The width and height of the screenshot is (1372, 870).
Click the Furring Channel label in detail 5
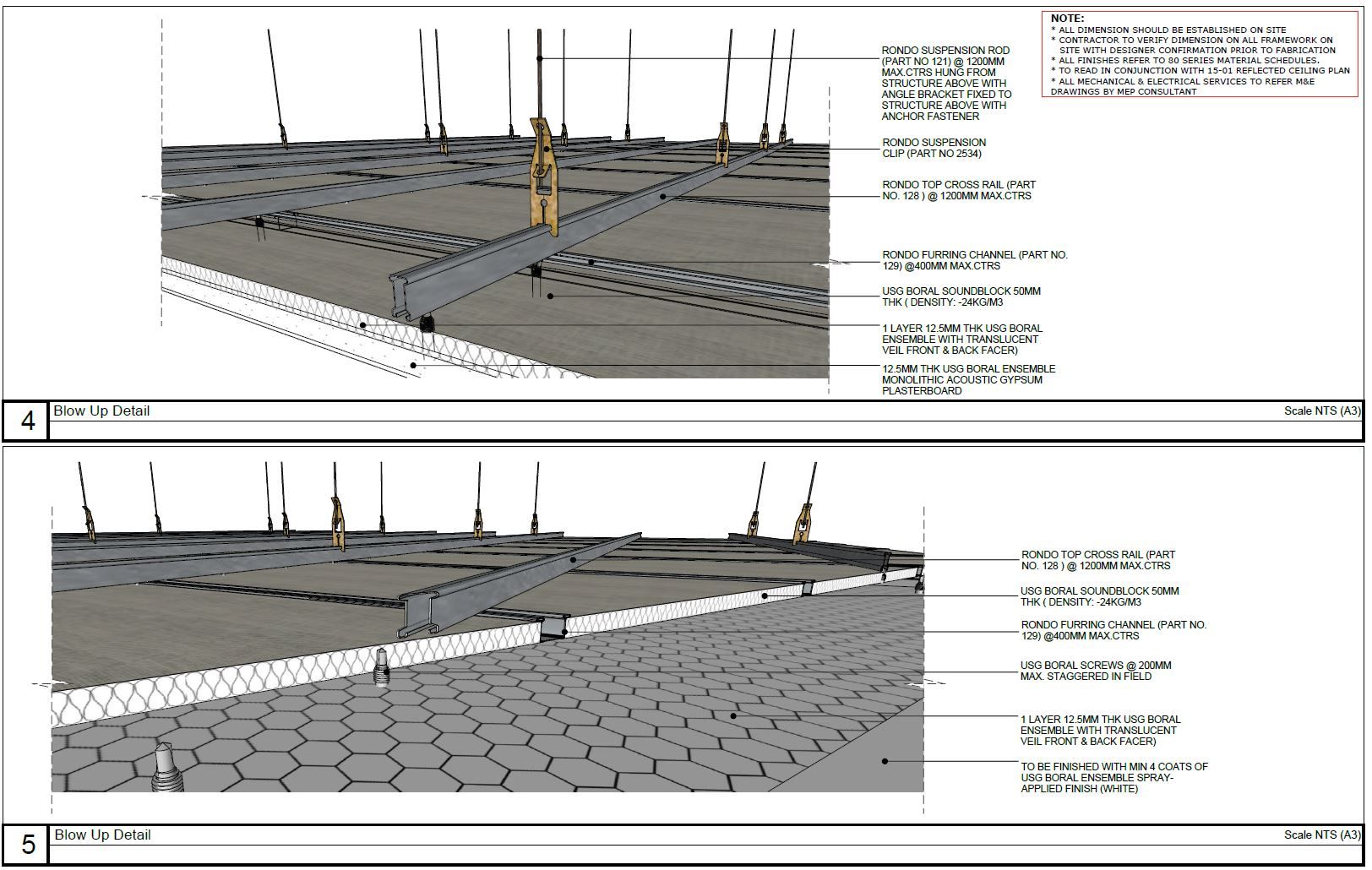point(1113,631)
